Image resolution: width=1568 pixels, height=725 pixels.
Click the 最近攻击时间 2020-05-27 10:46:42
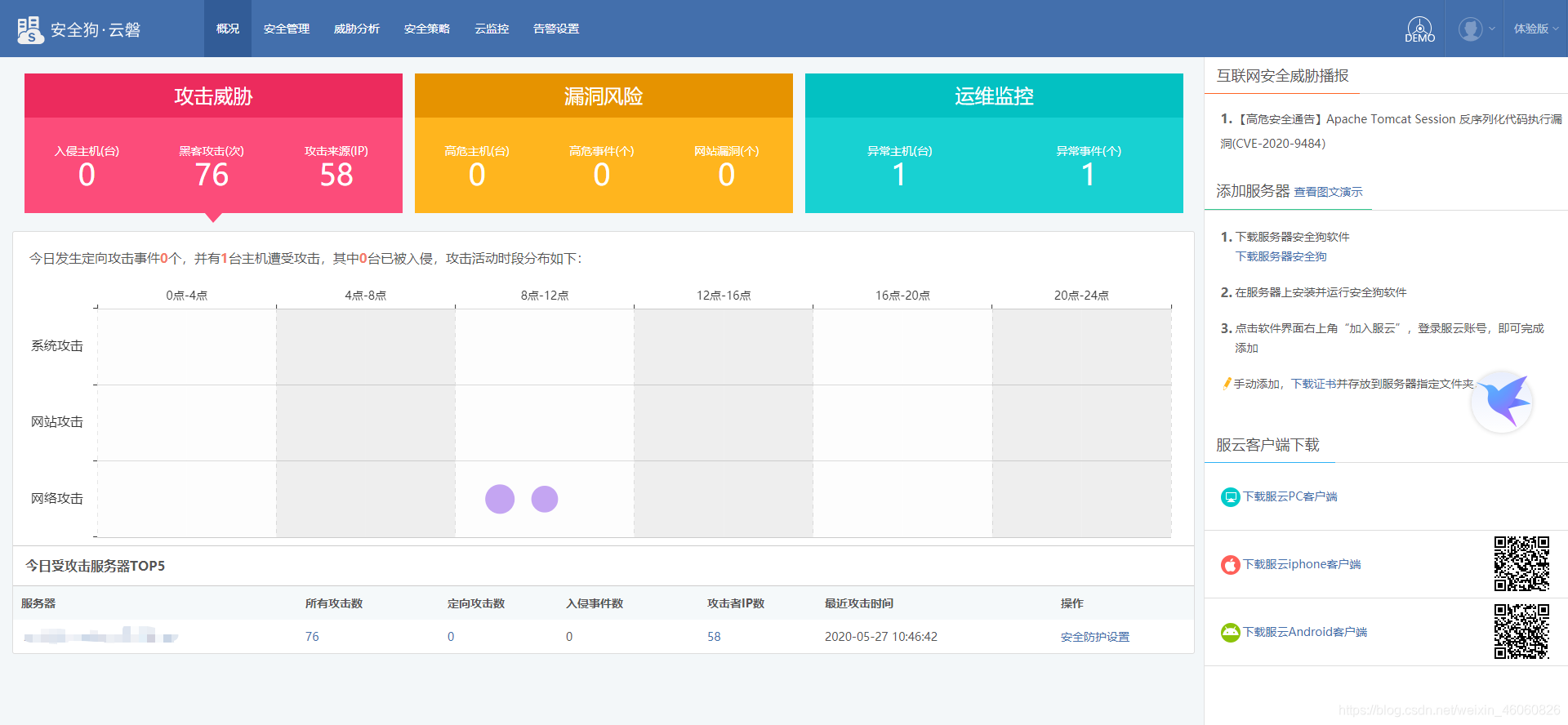click(880, 637)
